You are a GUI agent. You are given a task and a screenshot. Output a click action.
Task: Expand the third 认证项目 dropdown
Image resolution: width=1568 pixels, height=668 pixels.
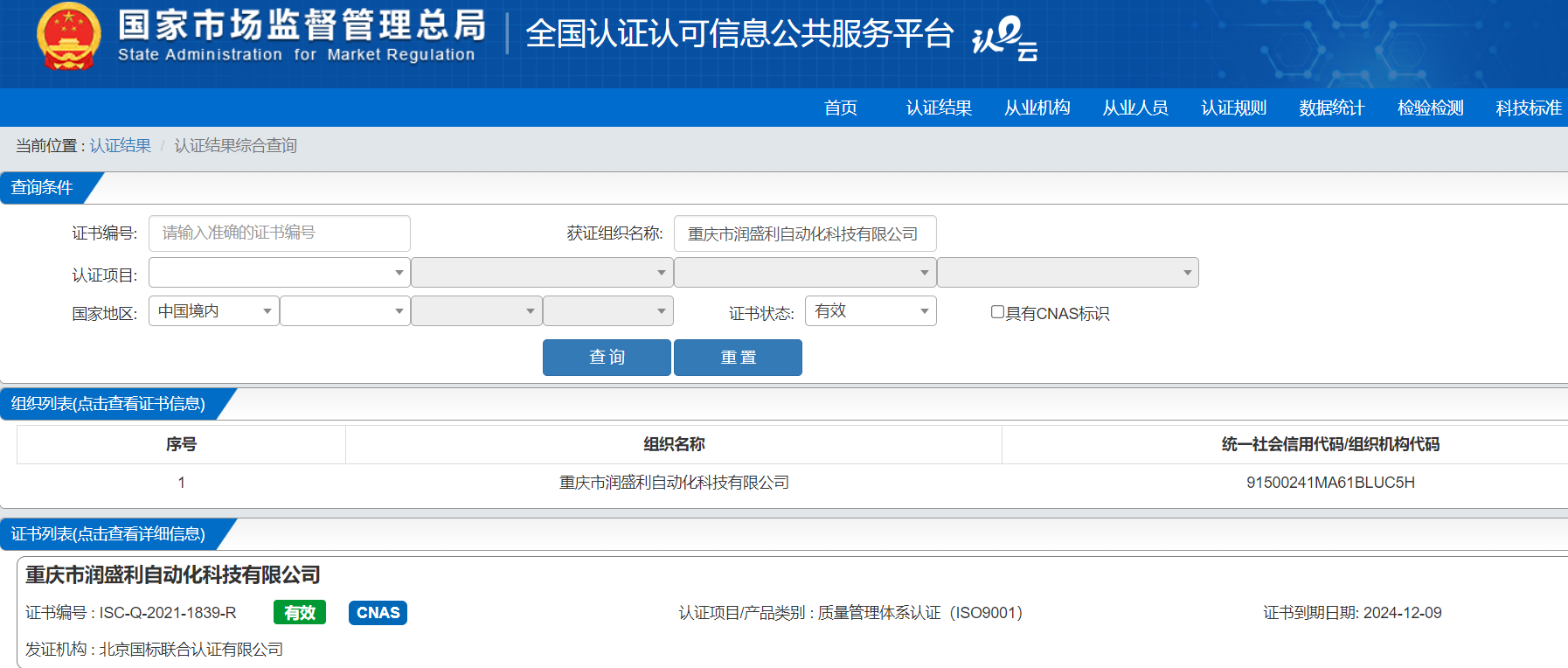(x=805, y=273)
